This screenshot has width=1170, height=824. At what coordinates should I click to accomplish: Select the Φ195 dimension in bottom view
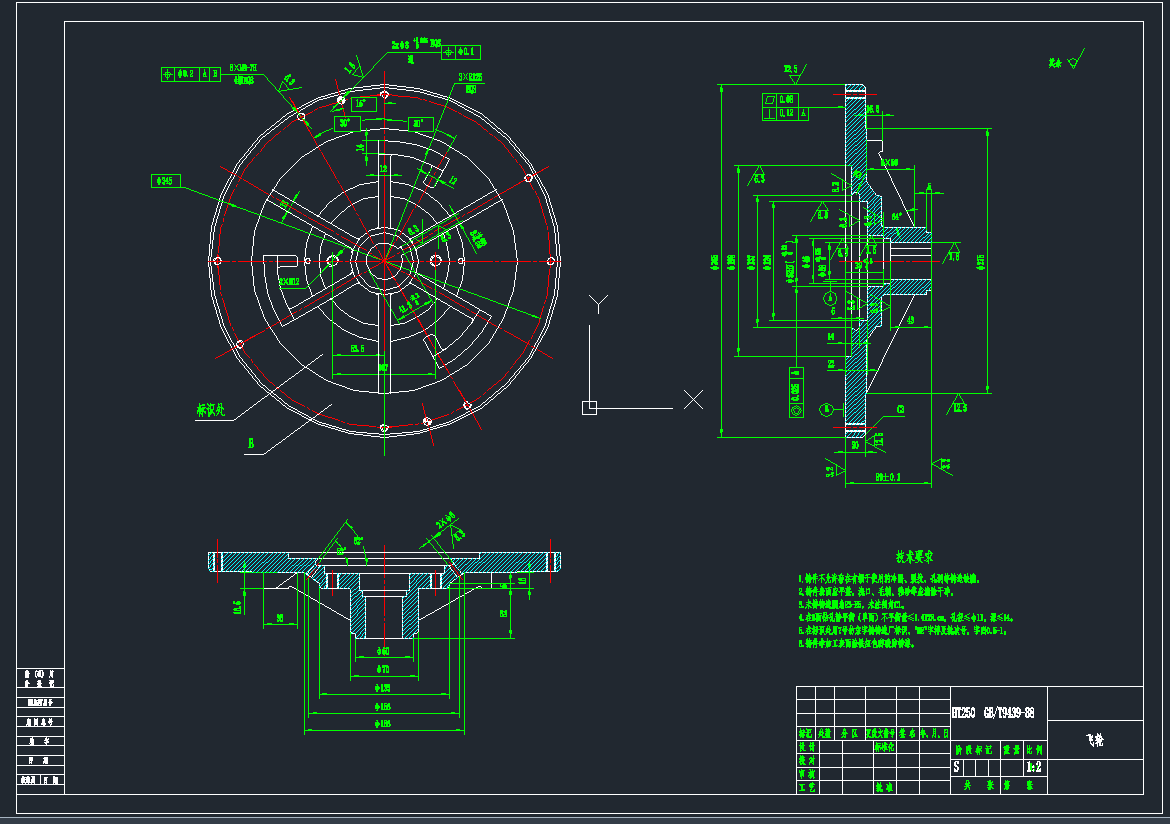383,722
